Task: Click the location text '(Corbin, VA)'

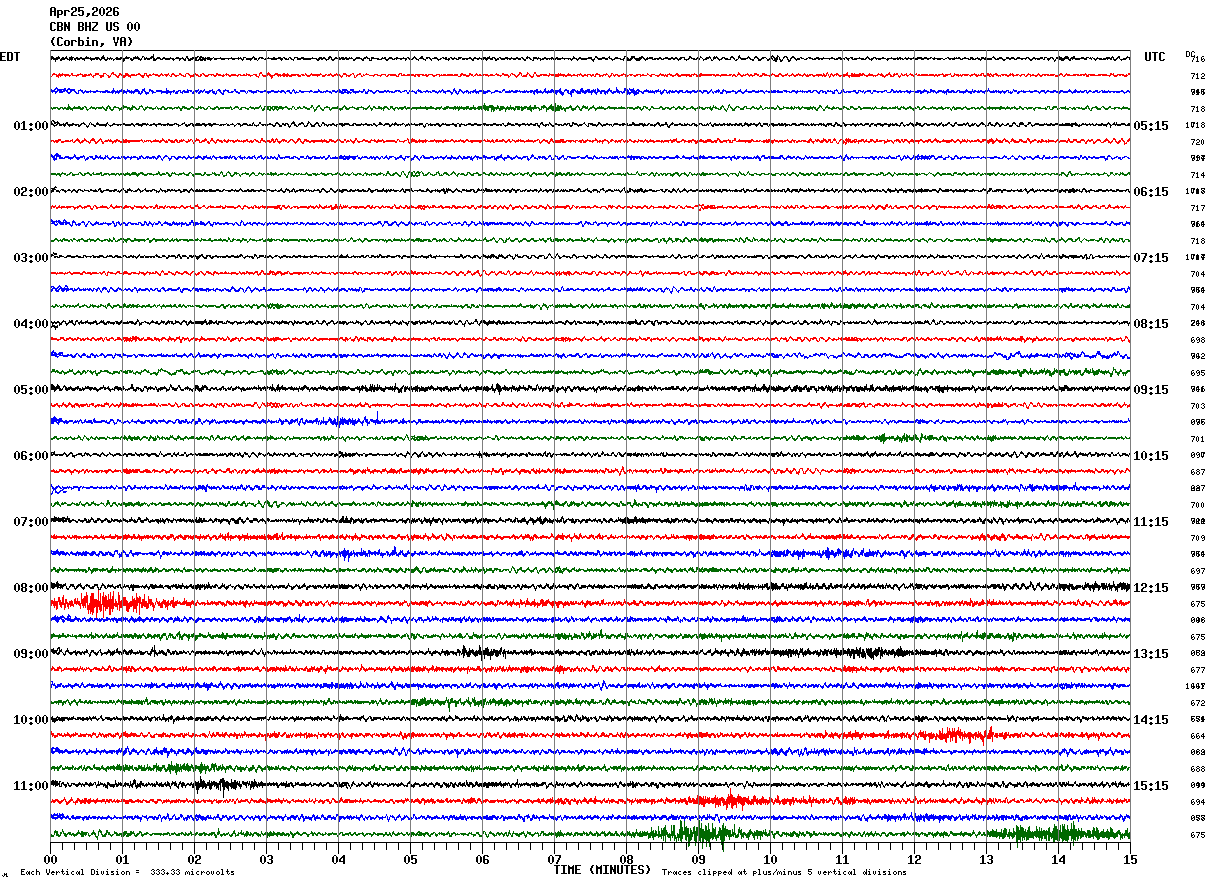Action: (x=91, y=42)
